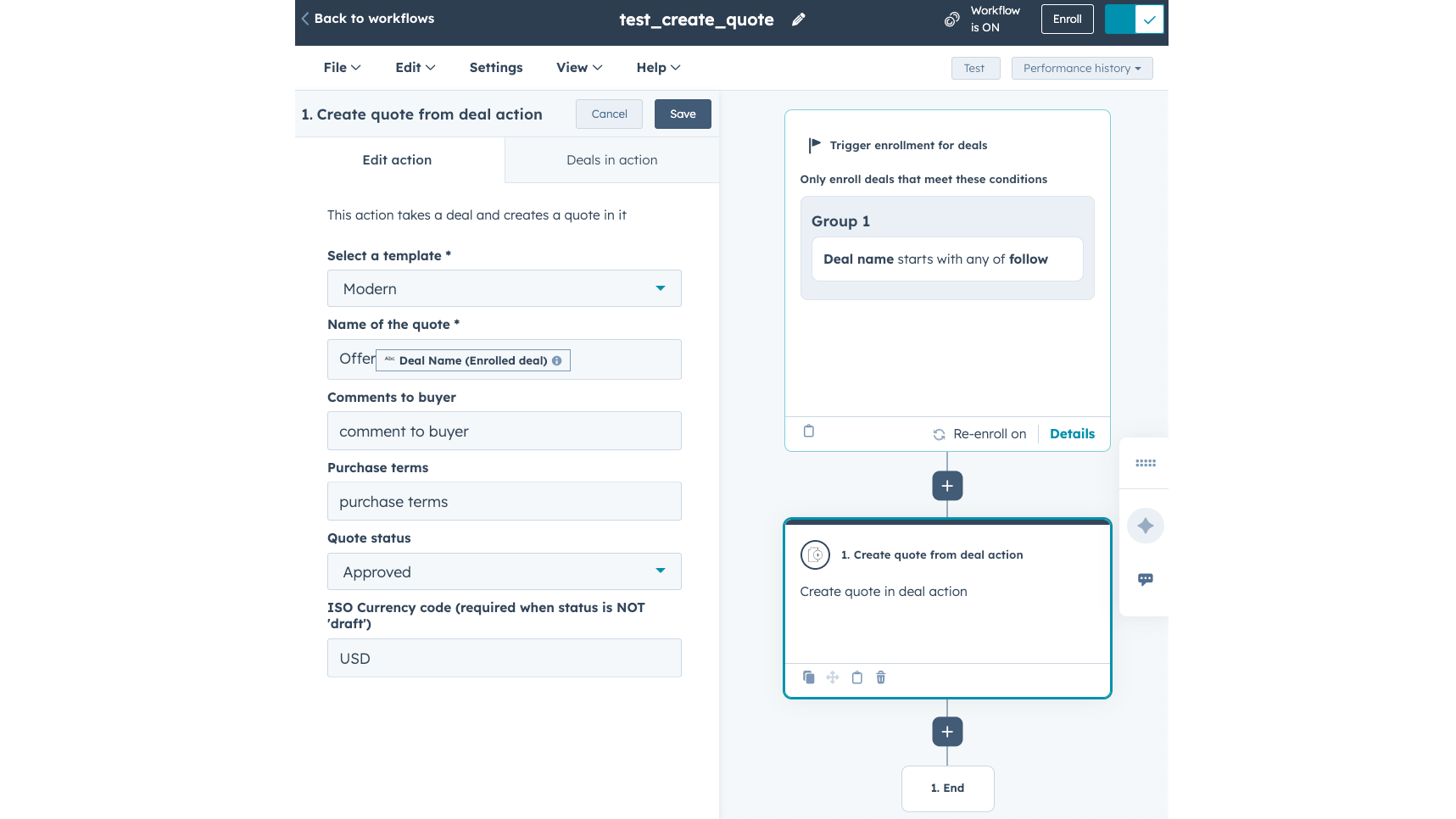Open the workflow minimap grid icon
This screenshot has width=1456, height=819.
point(1145,463)
